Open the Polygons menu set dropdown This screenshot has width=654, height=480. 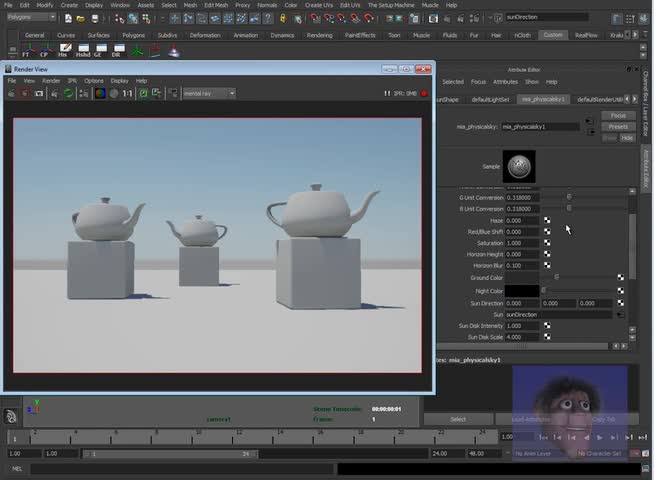pos(31,17)
